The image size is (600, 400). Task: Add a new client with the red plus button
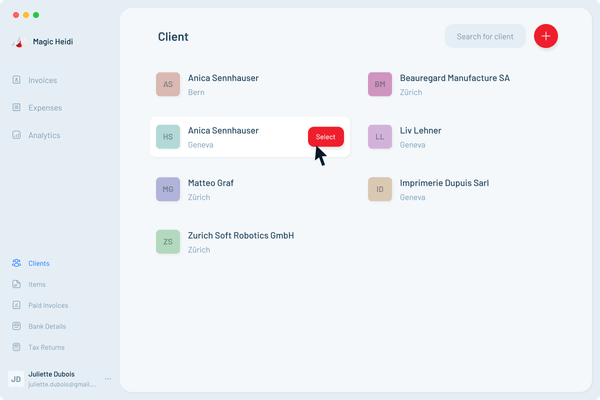pos(546,36)
